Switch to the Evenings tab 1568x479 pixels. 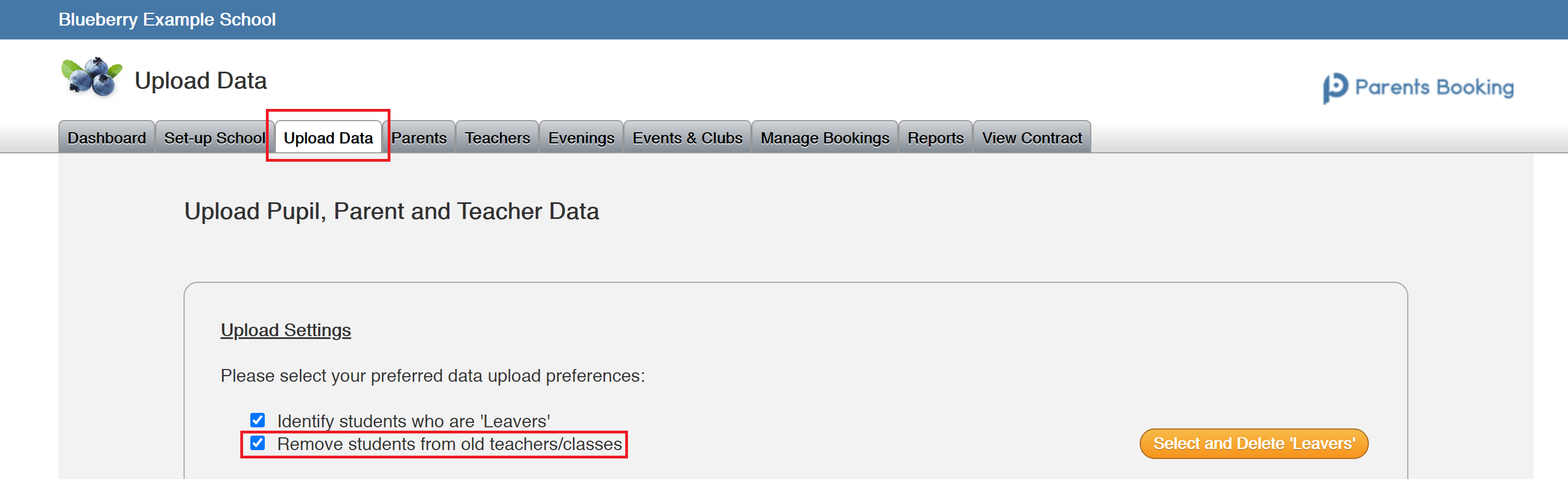[581, 137]
